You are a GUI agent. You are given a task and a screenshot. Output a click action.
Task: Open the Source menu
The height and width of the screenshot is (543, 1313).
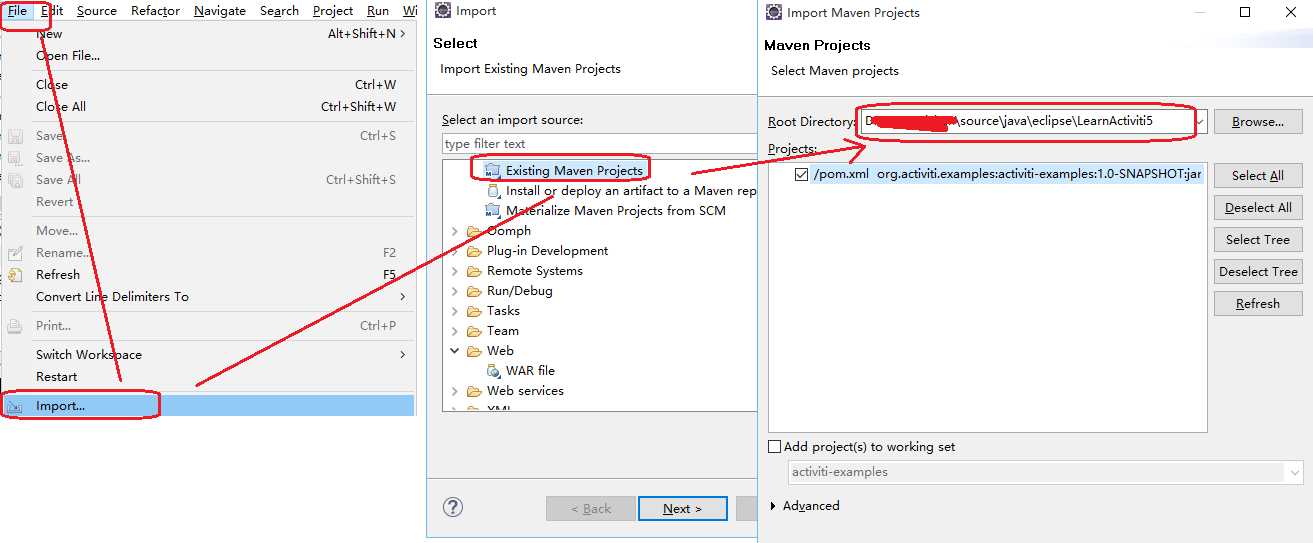[x=97, y=11]
